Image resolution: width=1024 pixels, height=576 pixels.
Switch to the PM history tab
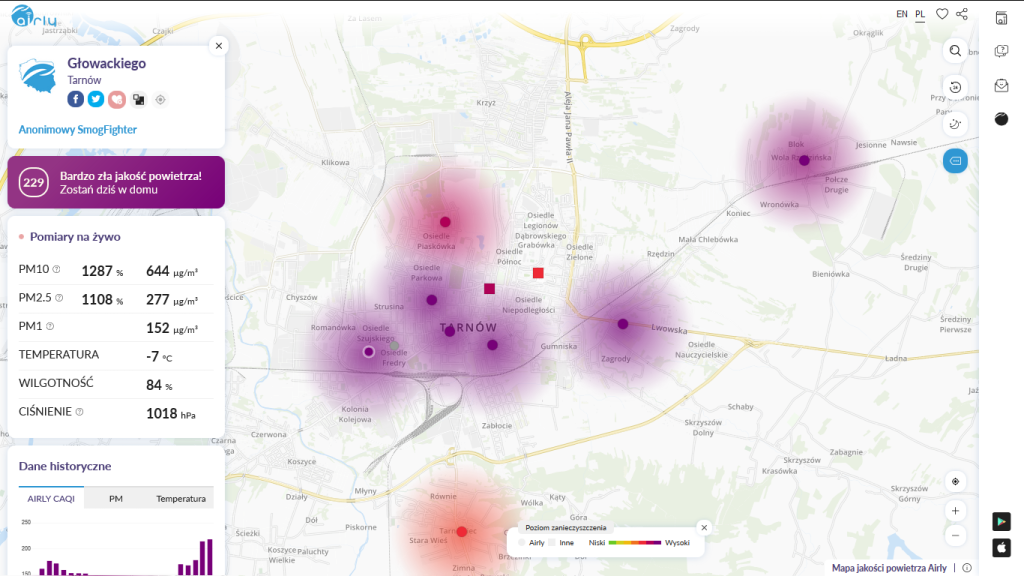(x=116, y=498)
